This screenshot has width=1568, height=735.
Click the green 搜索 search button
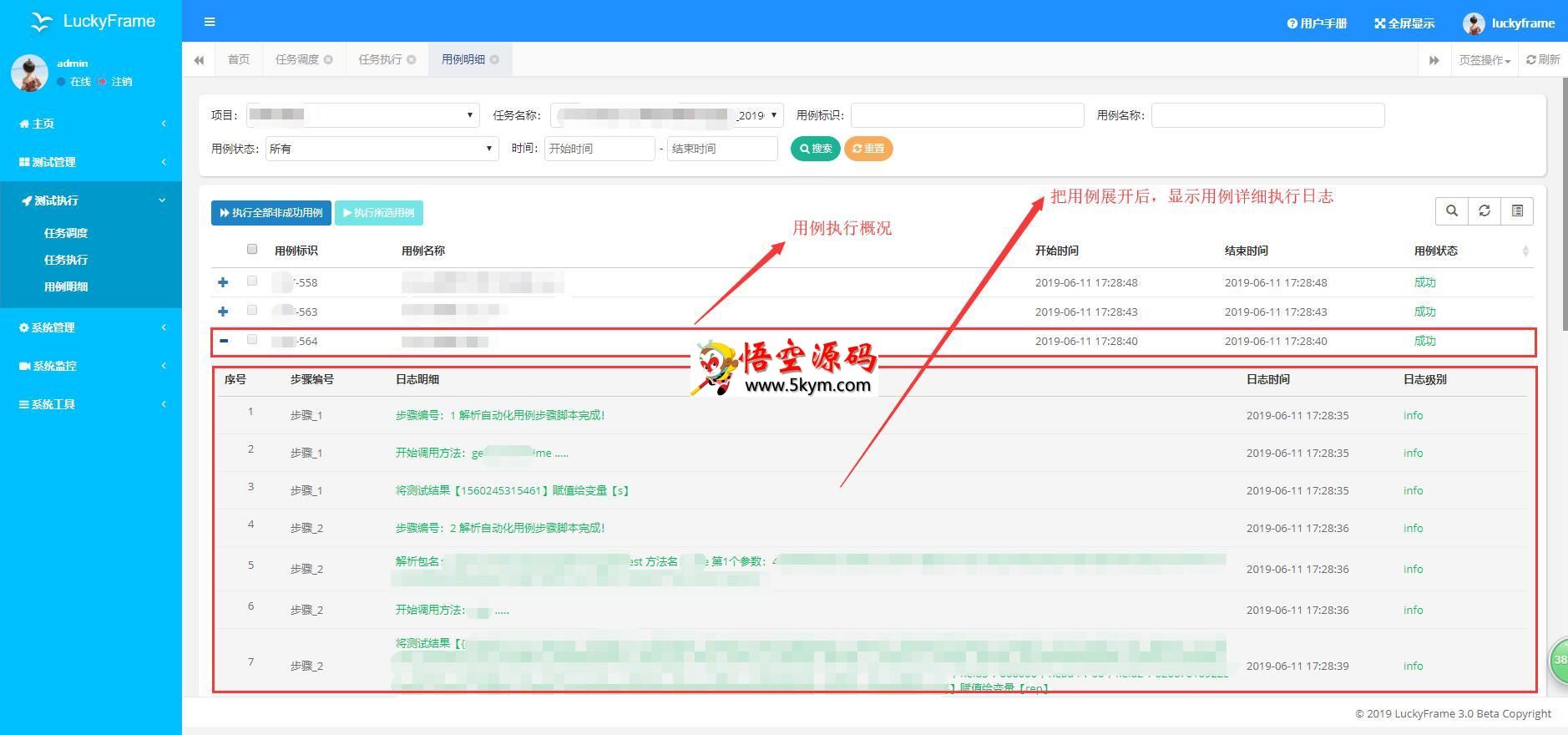click(x=815, y=149)
